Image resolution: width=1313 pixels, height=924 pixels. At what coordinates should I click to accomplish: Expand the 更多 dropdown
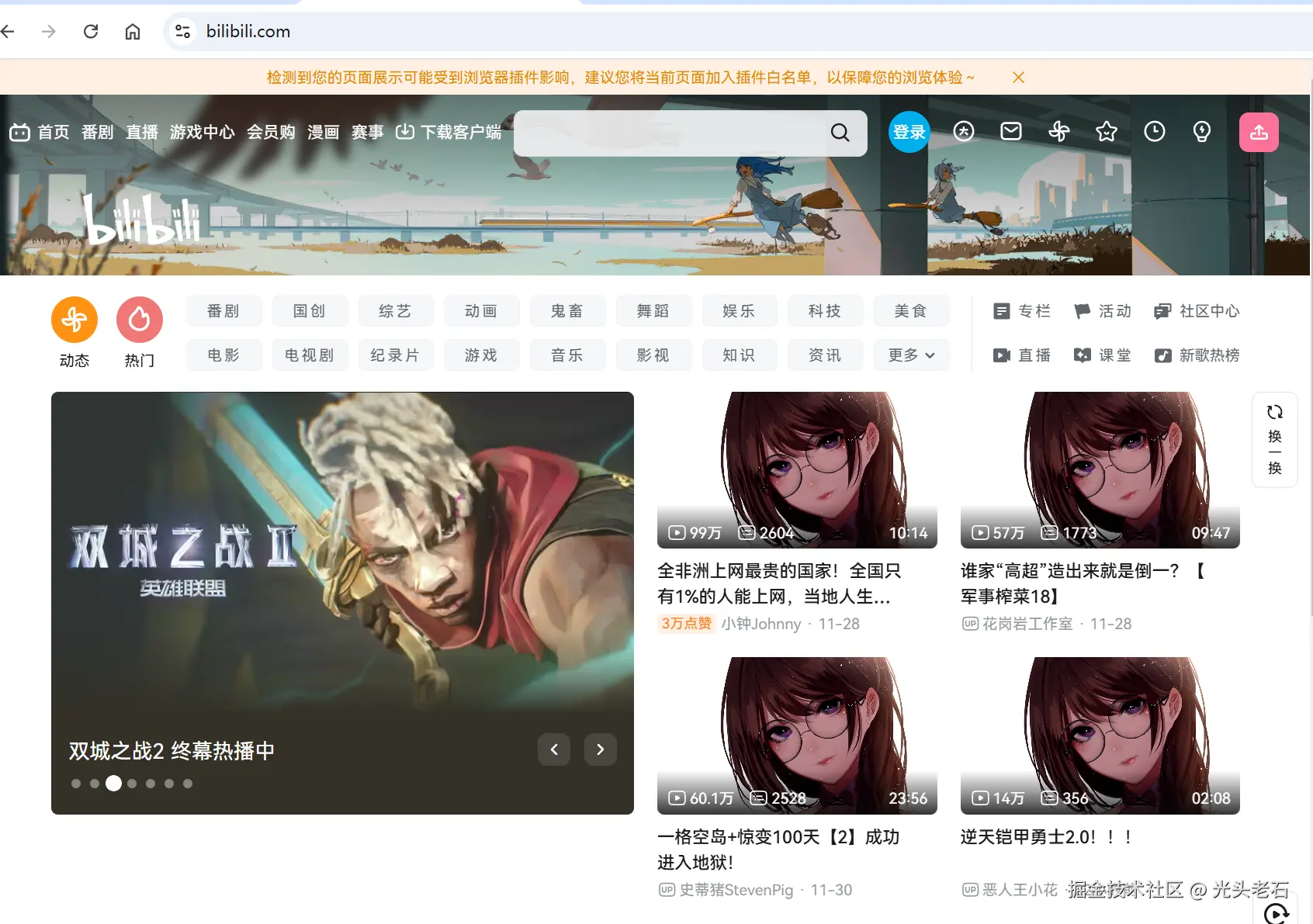coord(911,355)
